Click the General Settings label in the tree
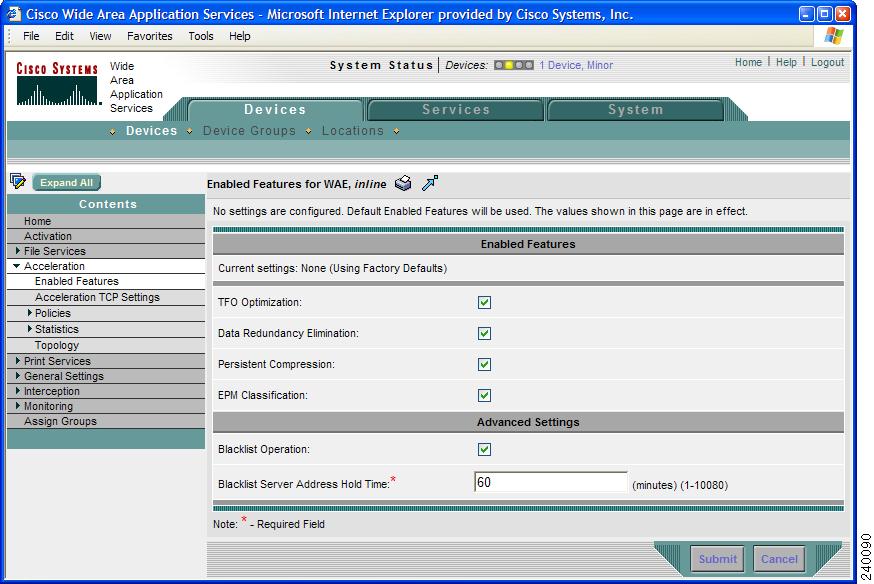This screenshot has height=584, width=874. pos(64,376)
